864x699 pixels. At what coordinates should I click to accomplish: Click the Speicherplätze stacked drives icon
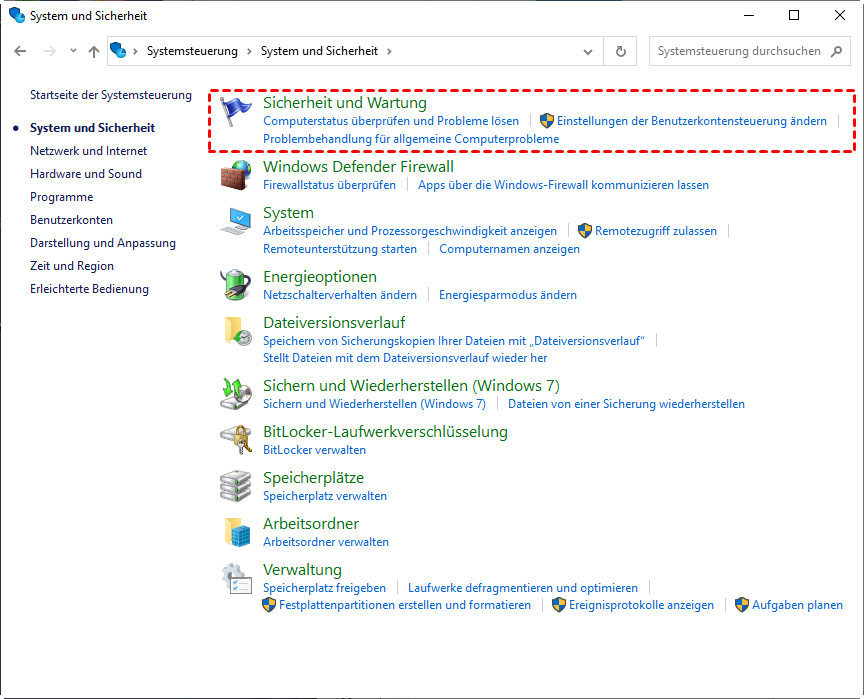coord(236,486)
